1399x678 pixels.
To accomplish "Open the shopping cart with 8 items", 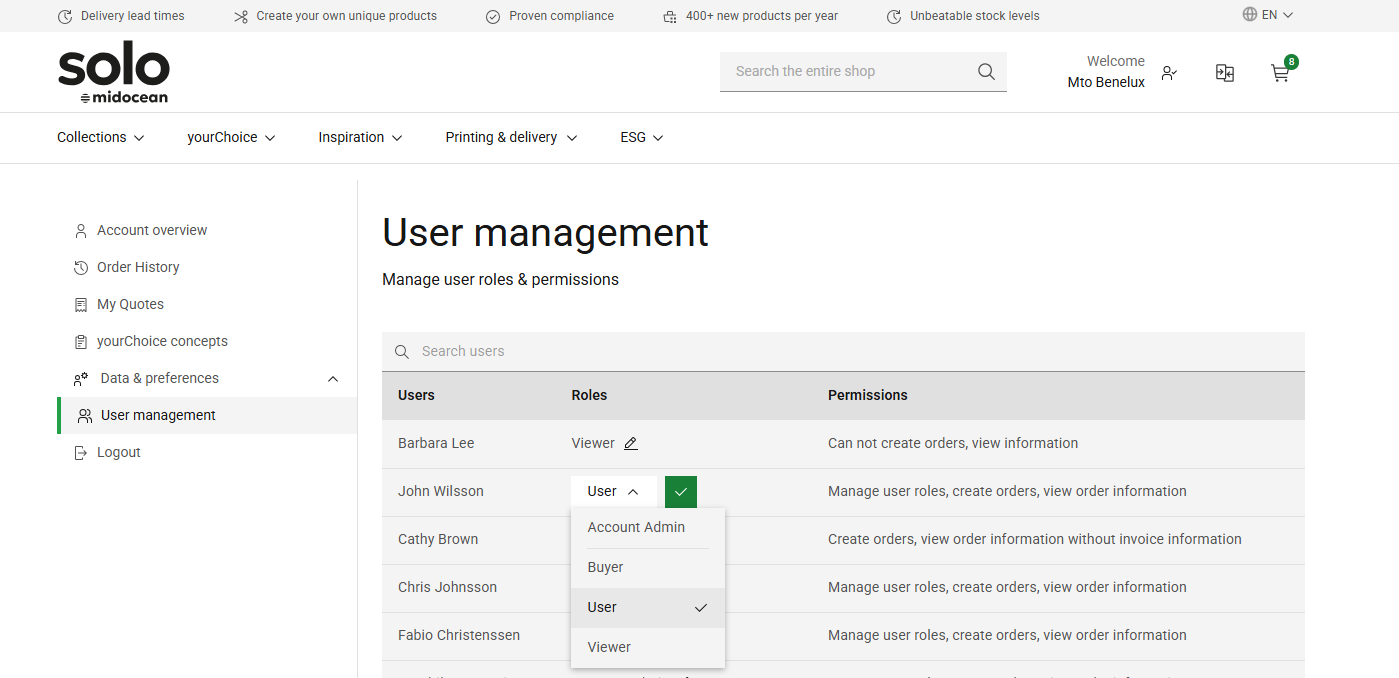I will click(1280, 73).
